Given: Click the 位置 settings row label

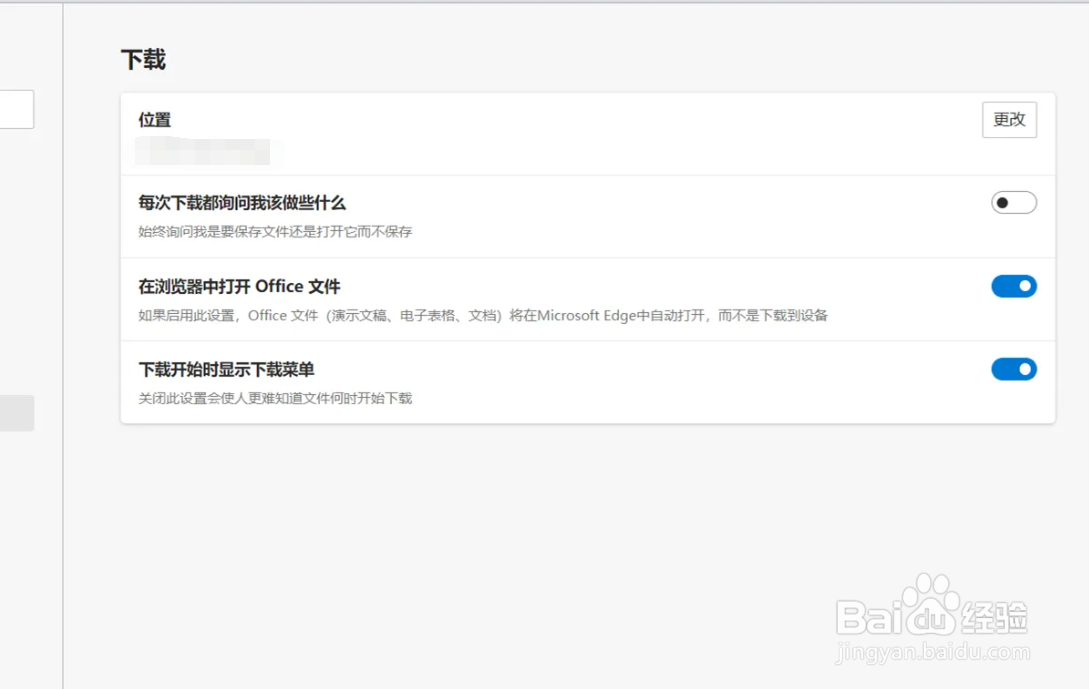Looking at the screenshot, I should point(155,119).
